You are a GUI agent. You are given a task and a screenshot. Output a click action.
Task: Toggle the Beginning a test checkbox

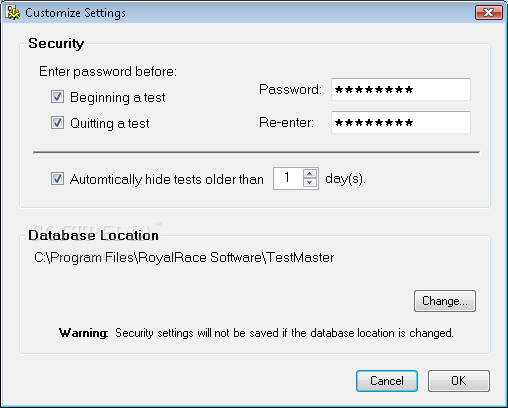57,97
